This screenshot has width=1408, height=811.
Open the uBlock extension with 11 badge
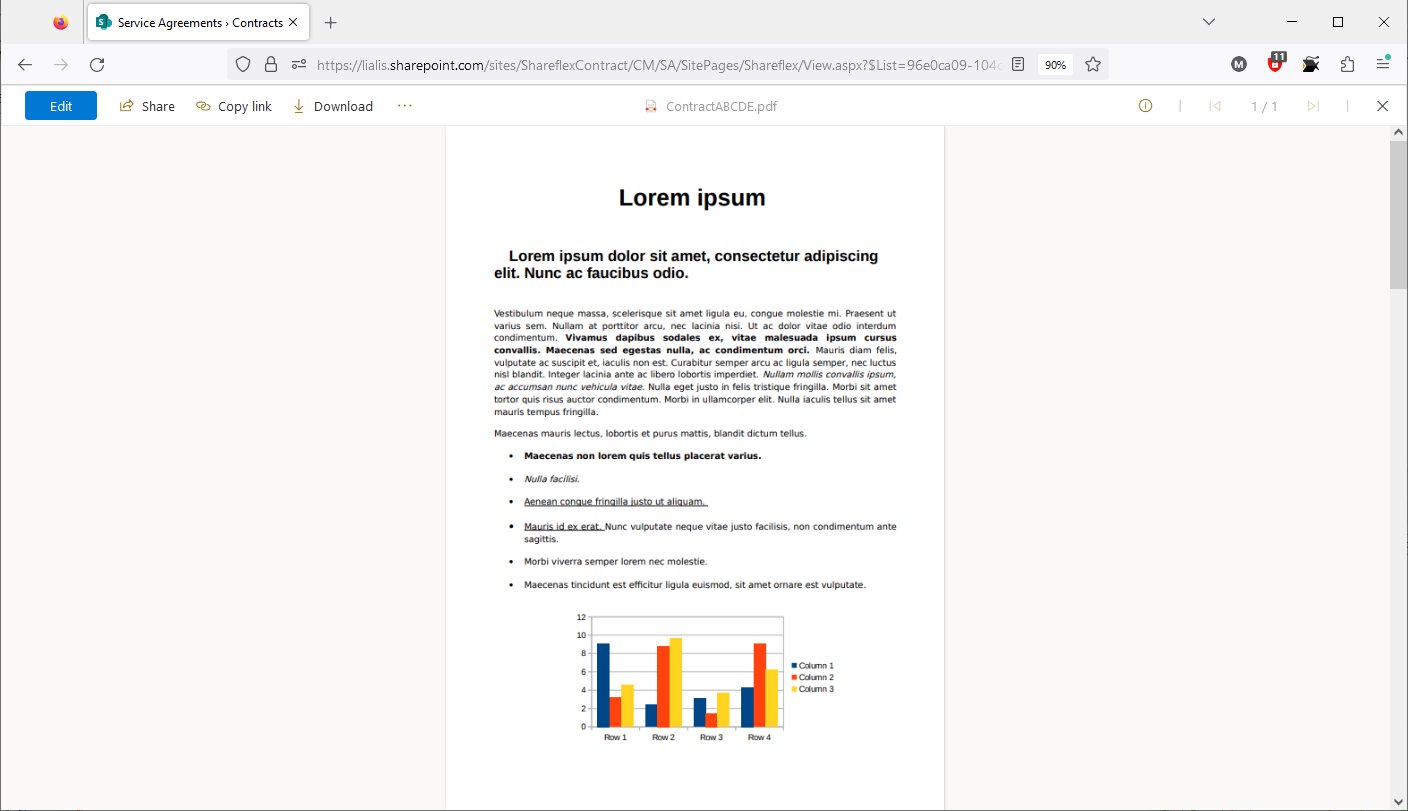(x=1275, y=62)
